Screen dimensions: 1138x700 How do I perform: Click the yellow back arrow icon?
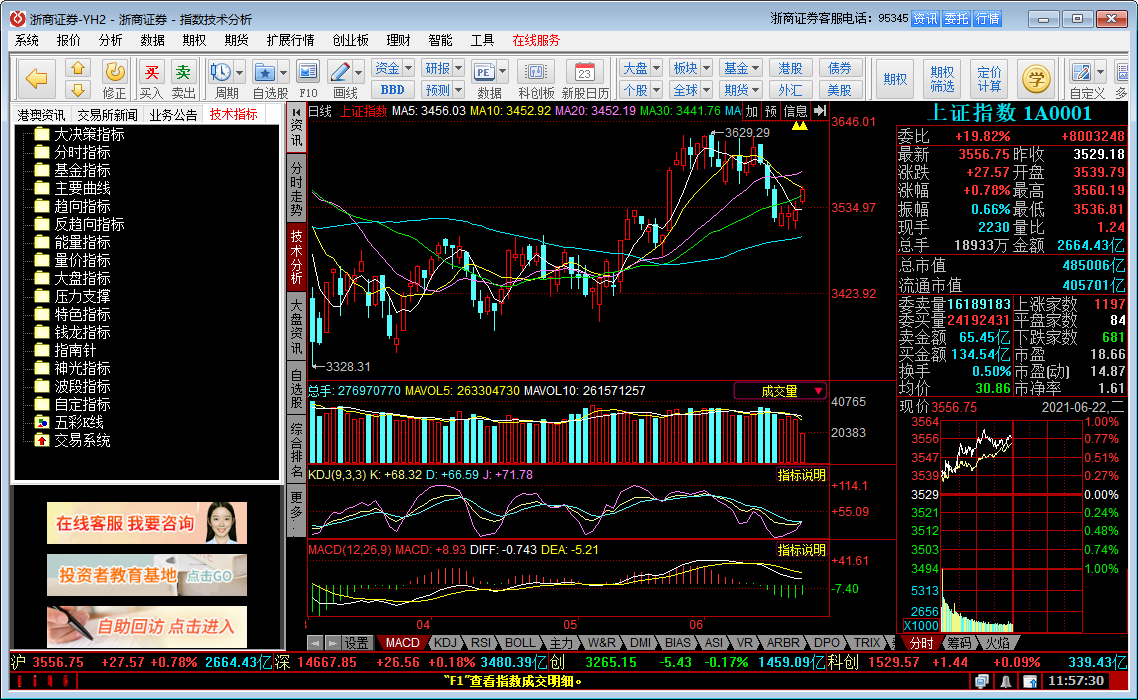(36, 78)
